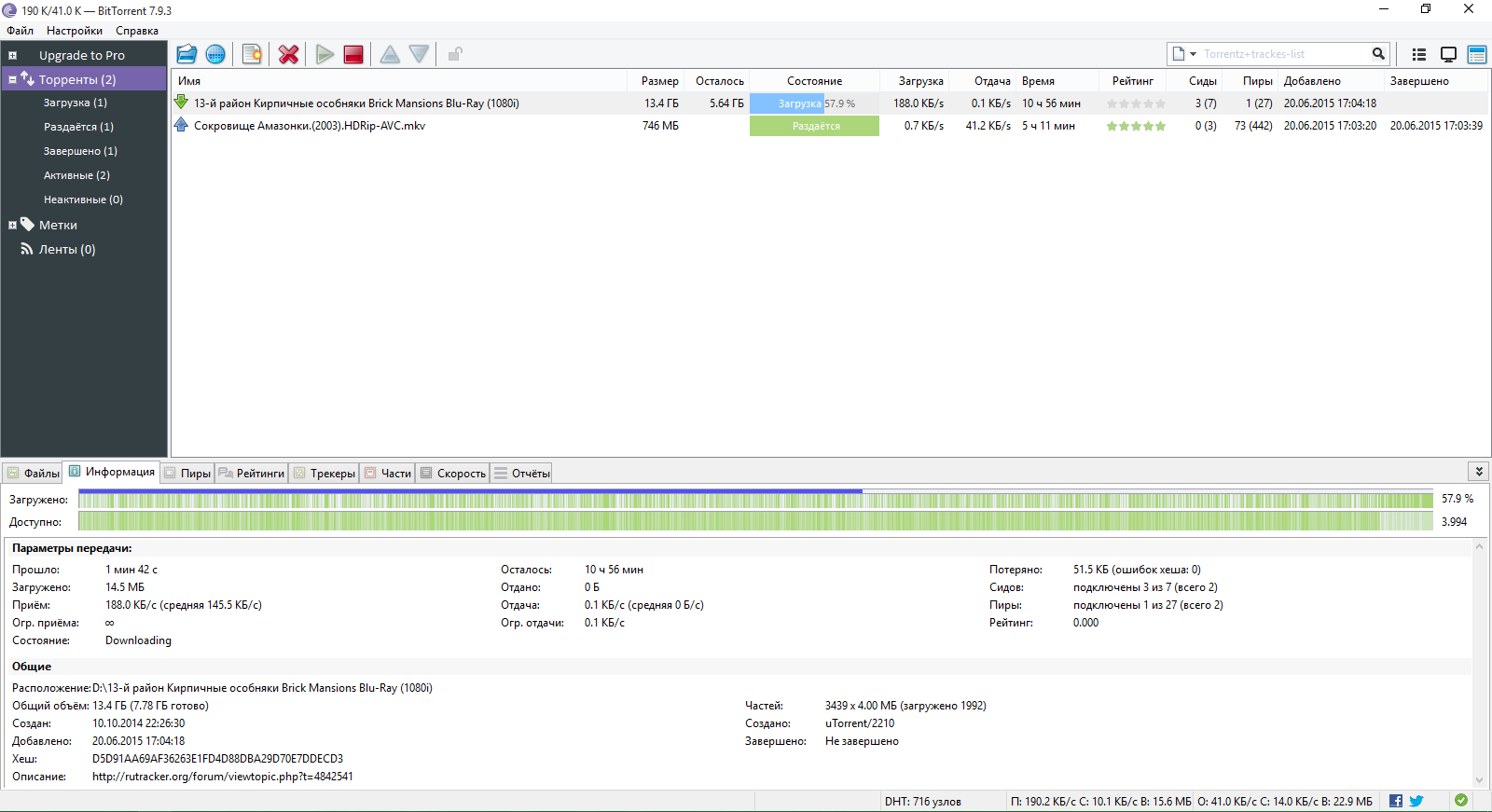Click blue seeding arrow of Сокровище Амазонки
Viewport: 1492px width, 812px height.
pyautogui.click(x=181, y=125)
